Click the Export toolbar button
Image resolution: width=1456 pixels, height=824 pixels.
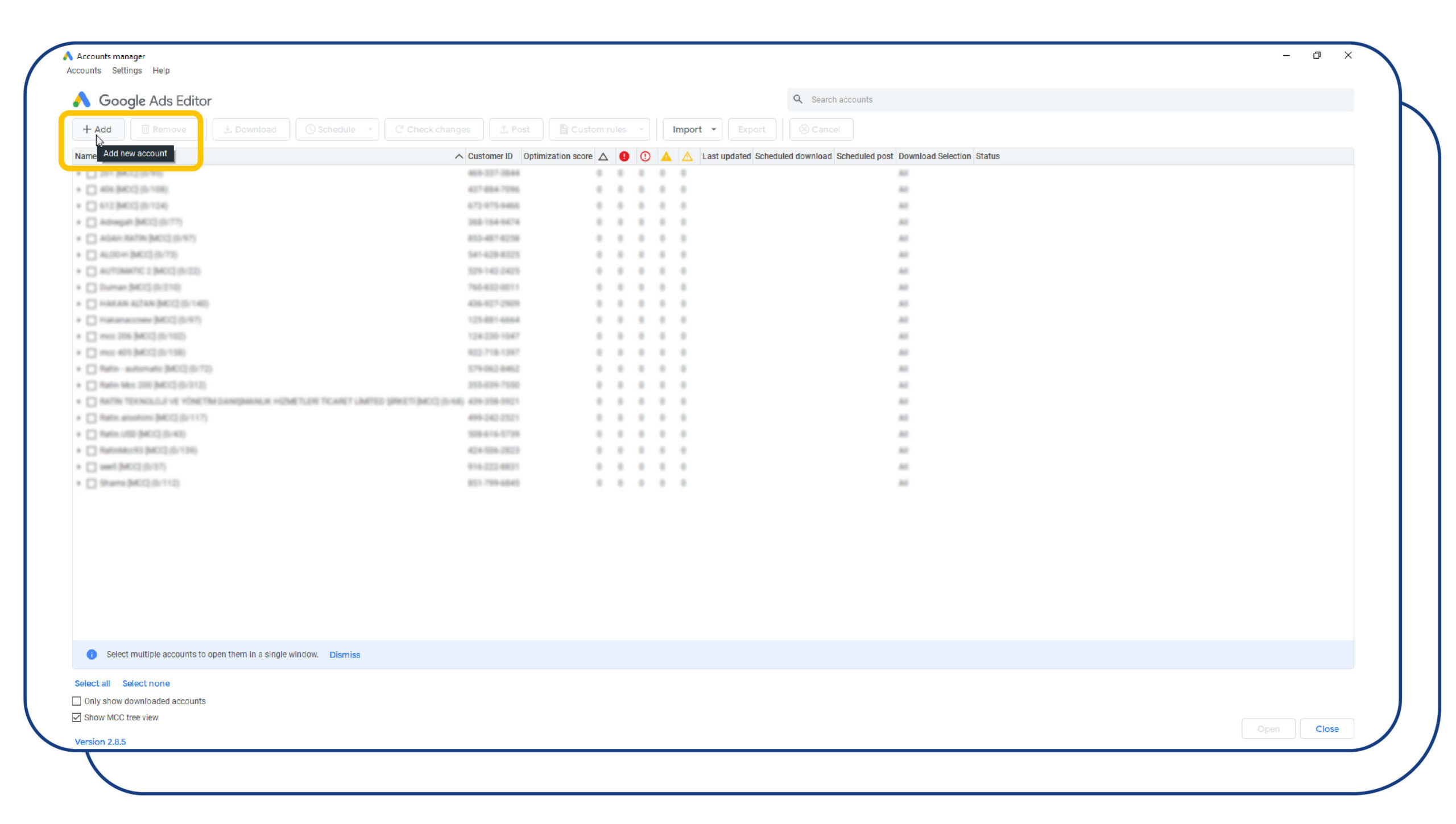click(x=752, y=129)
